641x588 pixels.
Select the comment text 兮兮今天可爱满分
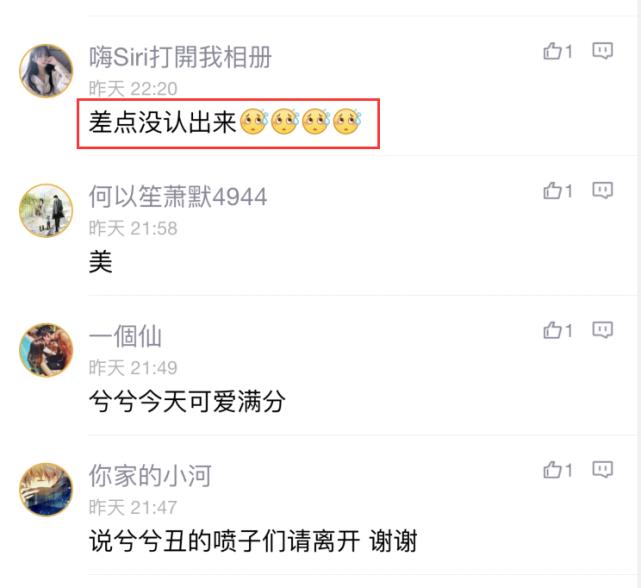[187, 402]
